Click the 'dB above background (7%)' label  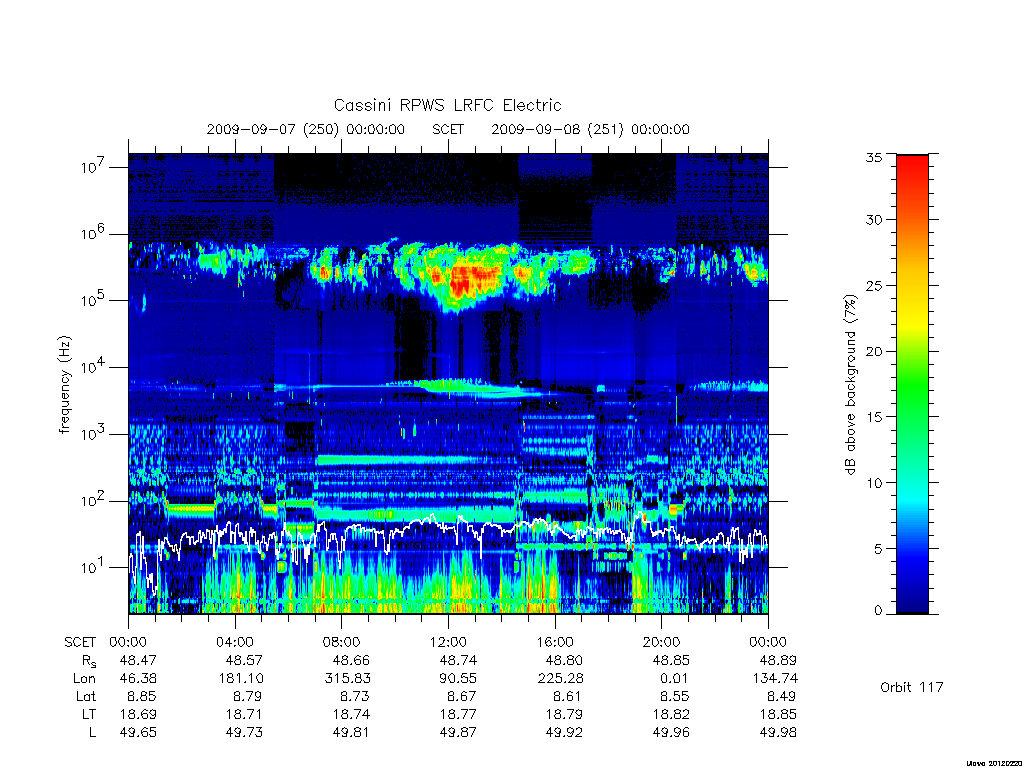click(x=850, y=385)
